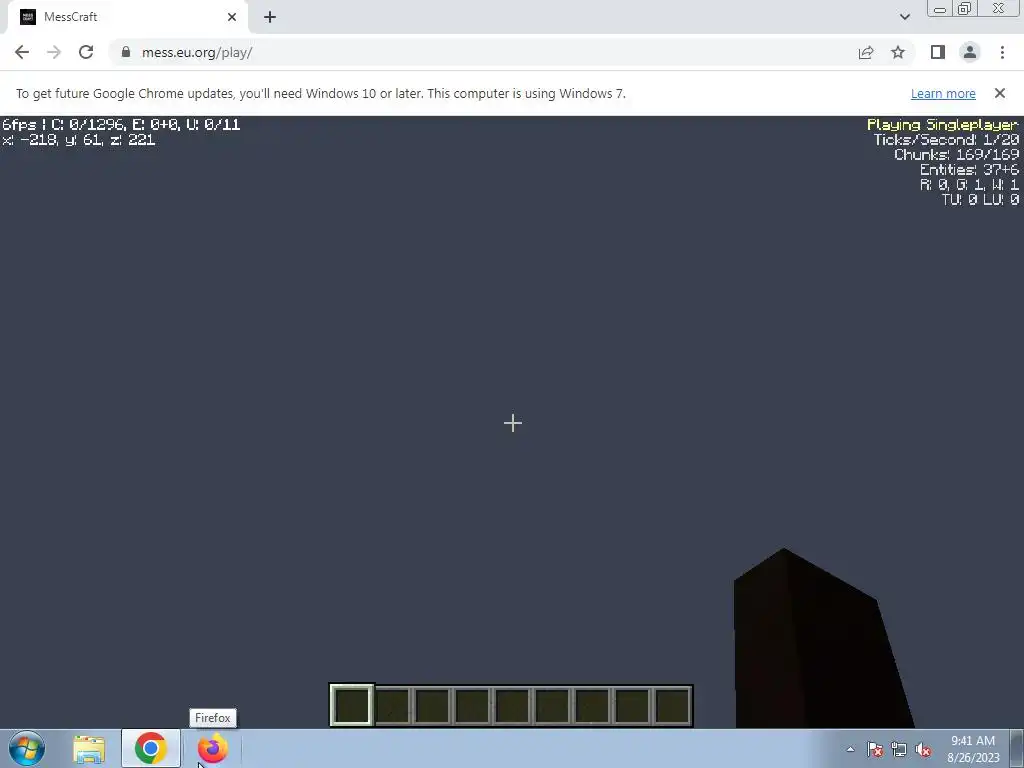
Task: View site info via the lock icon
Action: [x=126, y=52]
